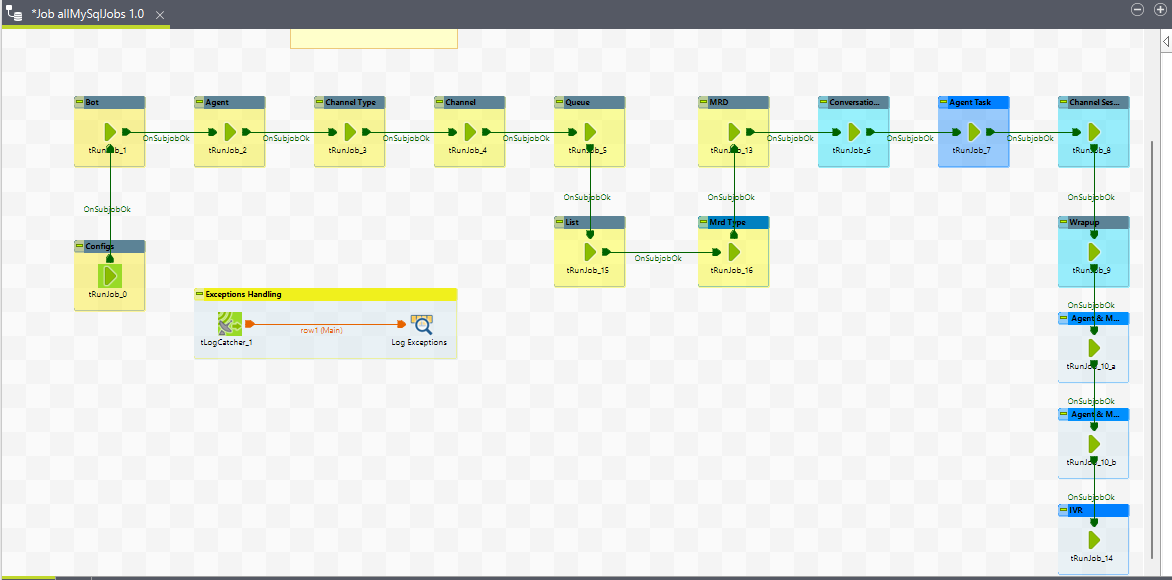Collapse the Queue subjob box
This screenshot has height=580, width=1172.
(560, 102)
